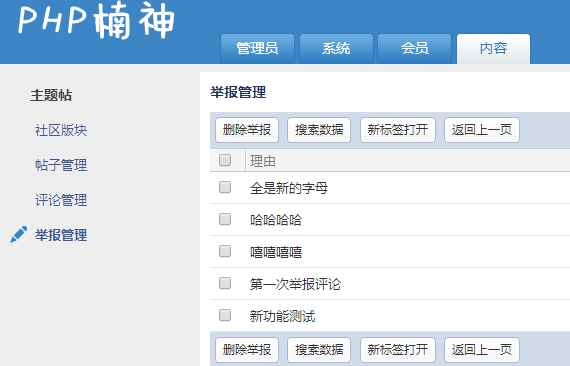Check the box next to 新功能测试
Viewport: 570px width, 366px height.
coord(225,315)
